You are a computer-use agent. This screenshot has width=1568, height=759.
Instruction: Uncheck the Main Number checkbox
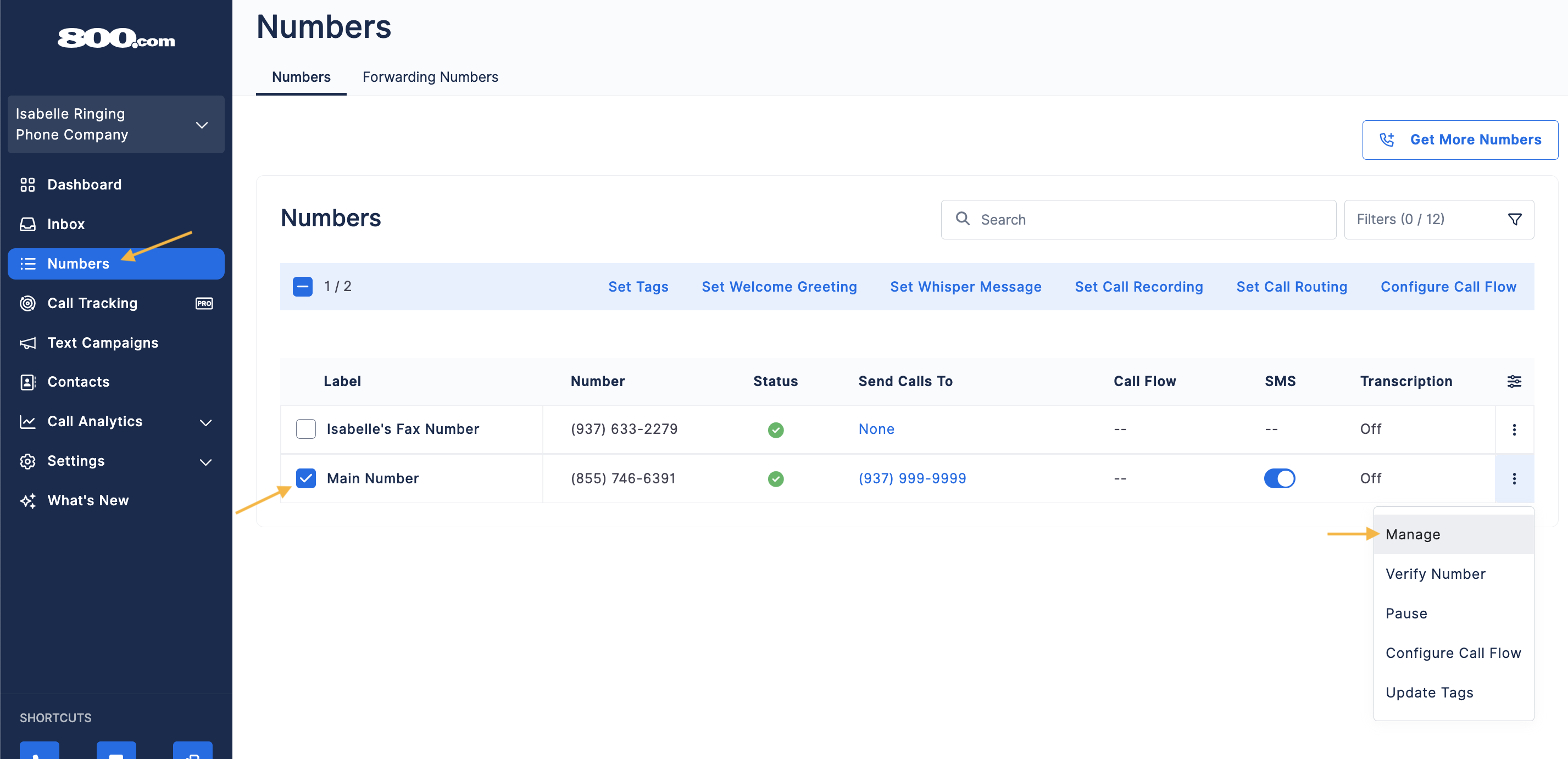coord(305,478)
